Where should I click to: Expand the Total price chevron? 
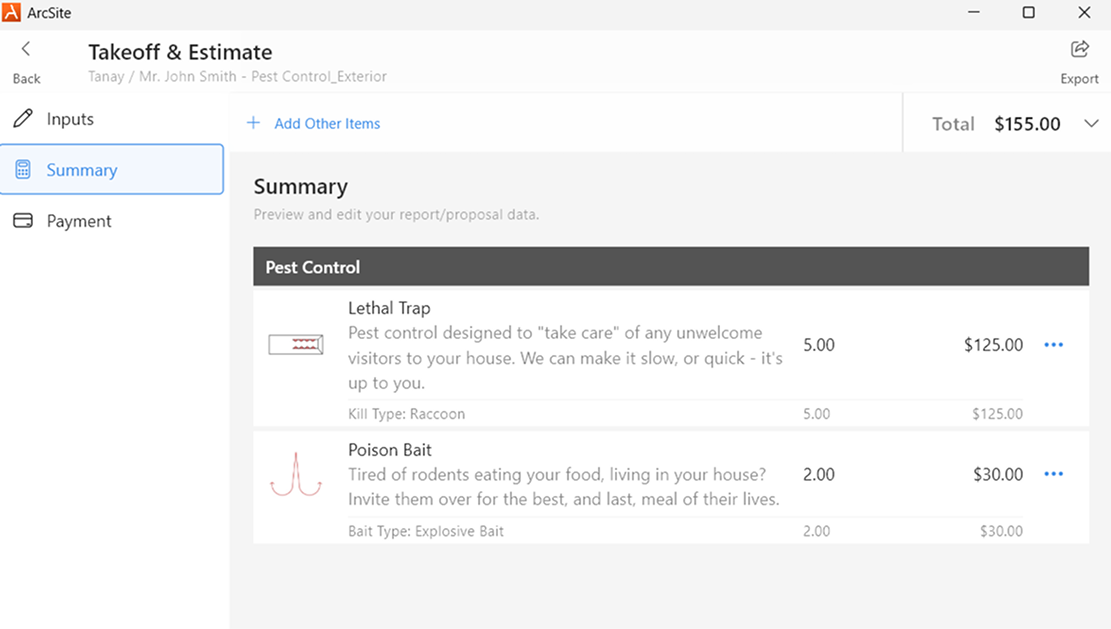pyautogui.click(x=1091, y=123)
